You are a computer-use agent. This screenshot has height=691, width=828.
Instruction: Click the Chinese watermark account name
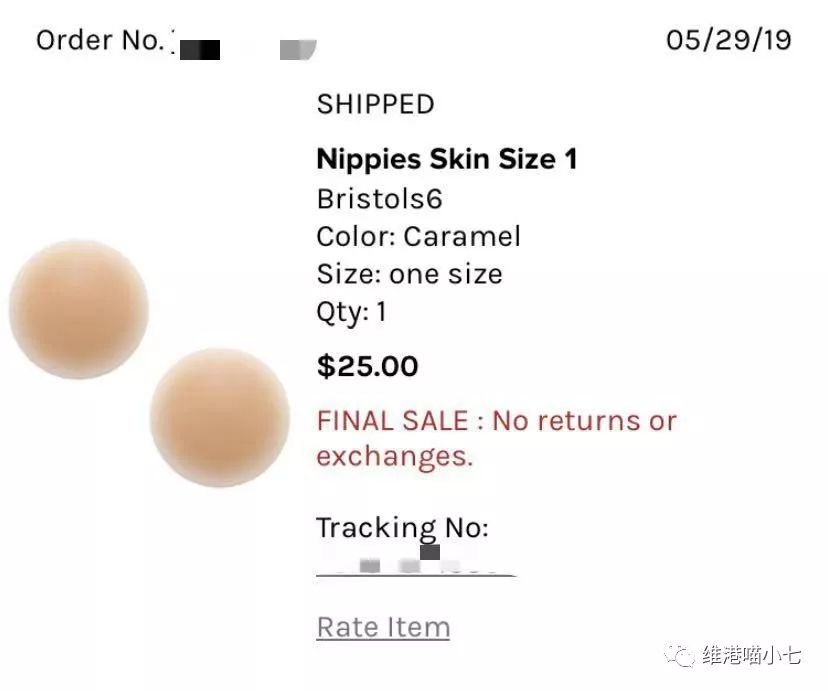pyautogui.click(x=751, y=655)
